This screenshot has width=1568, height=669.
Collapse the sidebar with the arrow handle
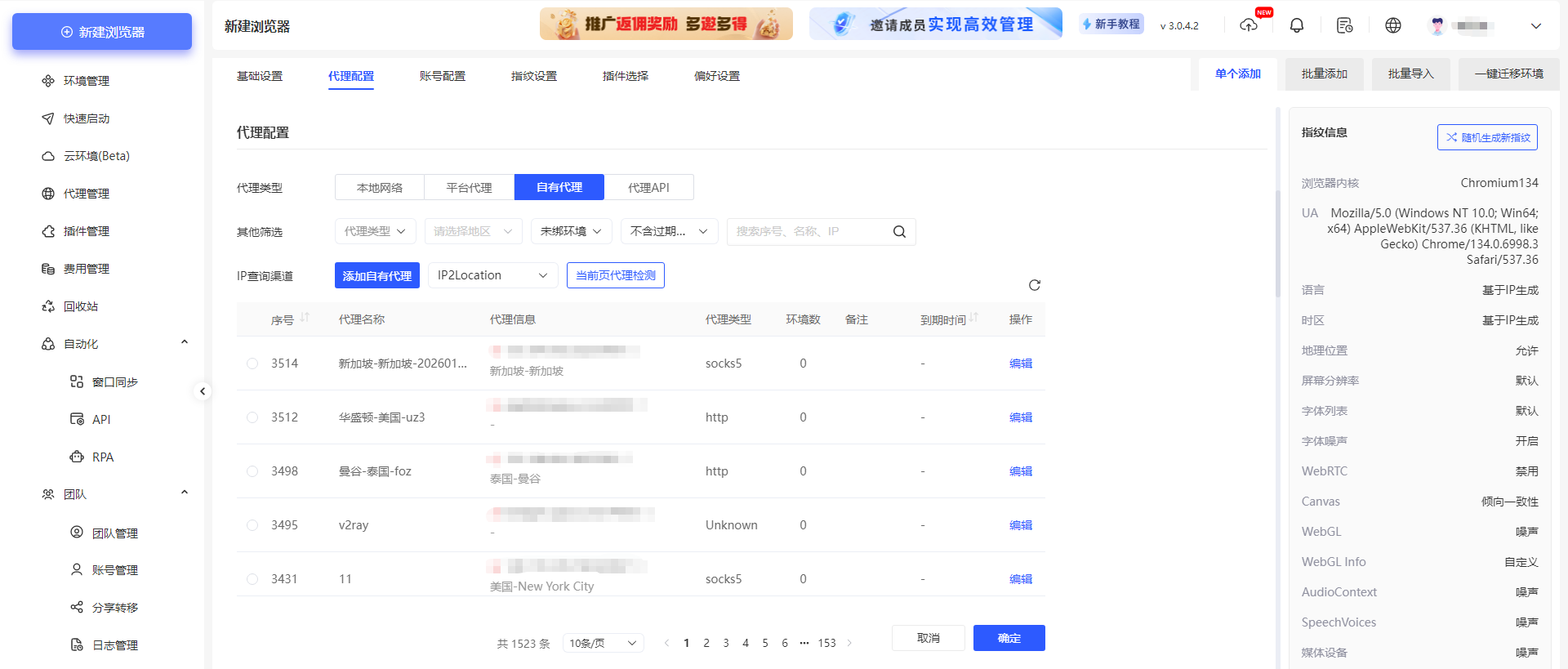[203, 391]
